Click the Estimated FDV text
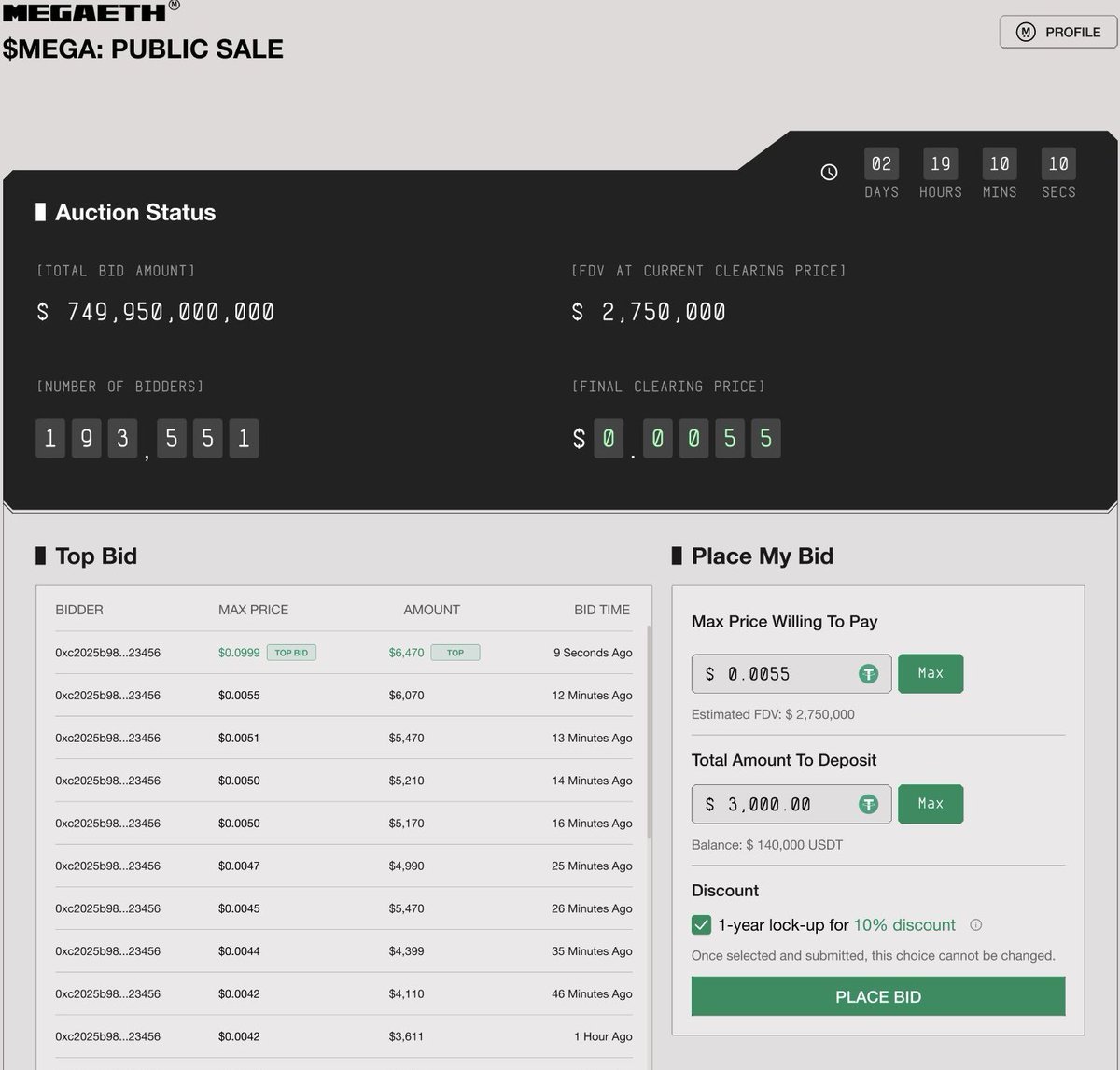Screen dimensions: 1120x1070 (773, 714)
